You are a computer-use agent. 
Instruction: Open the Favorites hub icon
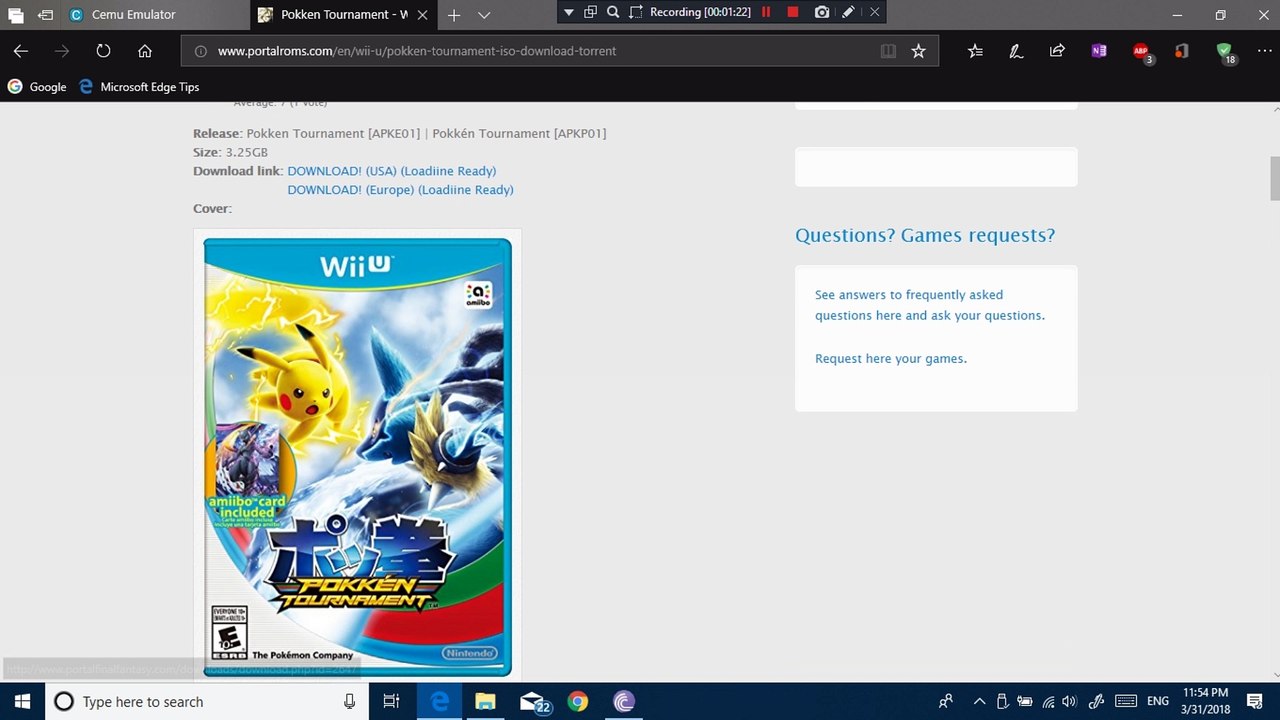(x=975, y=51)
